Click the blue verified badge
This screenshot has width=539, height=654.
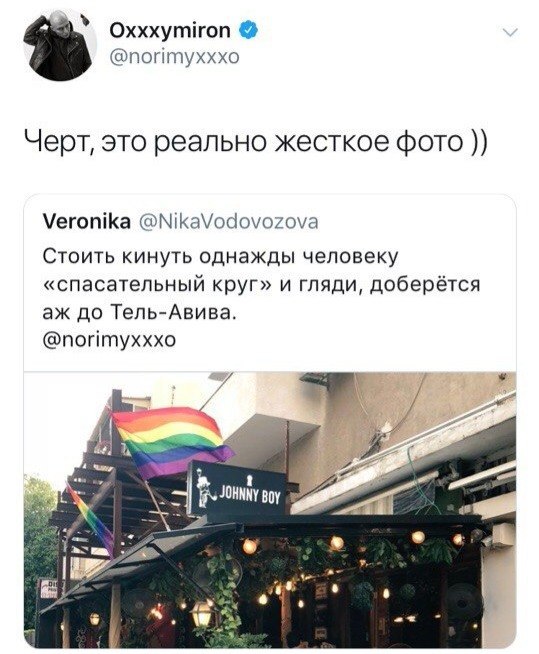tap(248, 30)
